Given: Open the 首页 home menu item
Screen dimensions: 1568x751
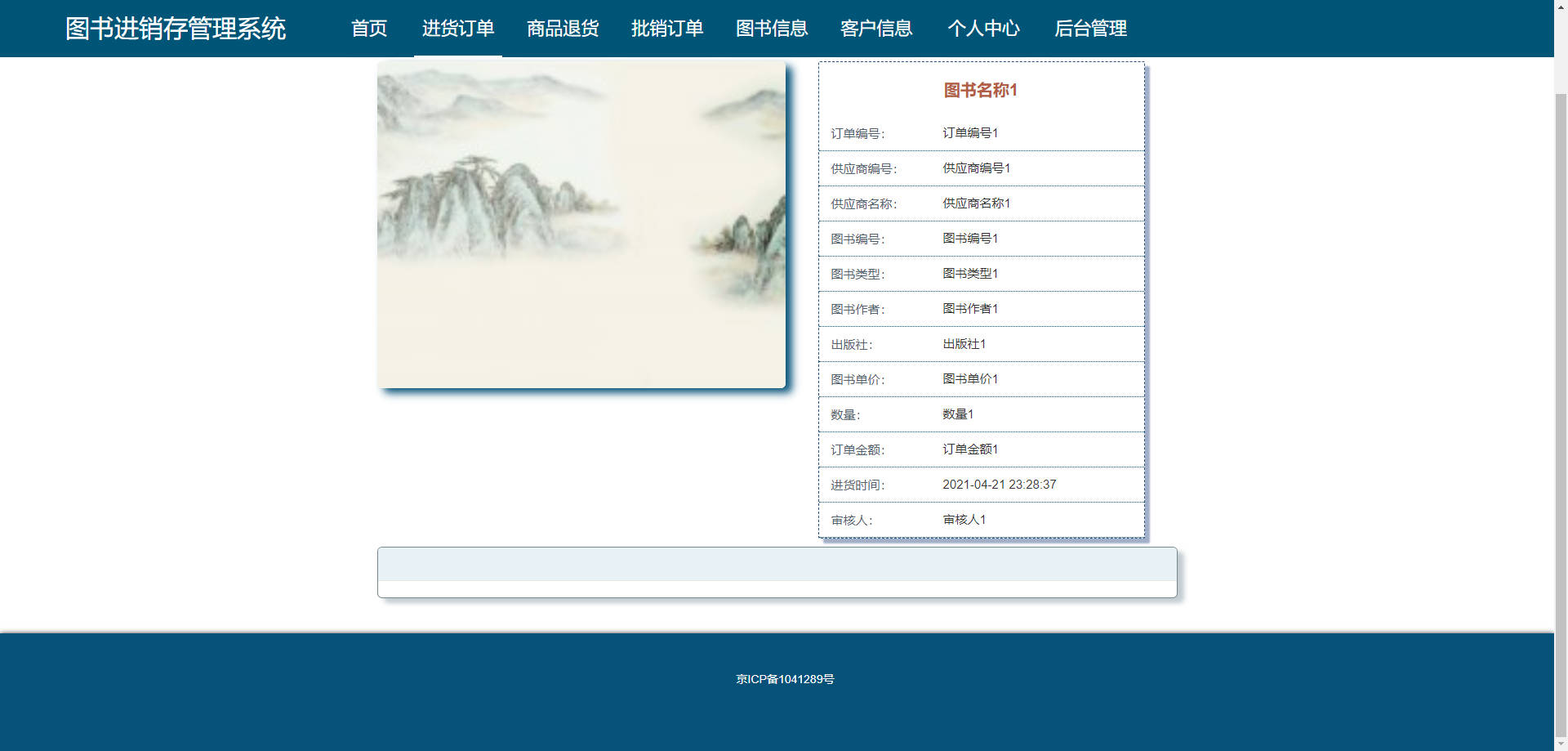Looking at the screenshot, I should (x=369, y=29).
